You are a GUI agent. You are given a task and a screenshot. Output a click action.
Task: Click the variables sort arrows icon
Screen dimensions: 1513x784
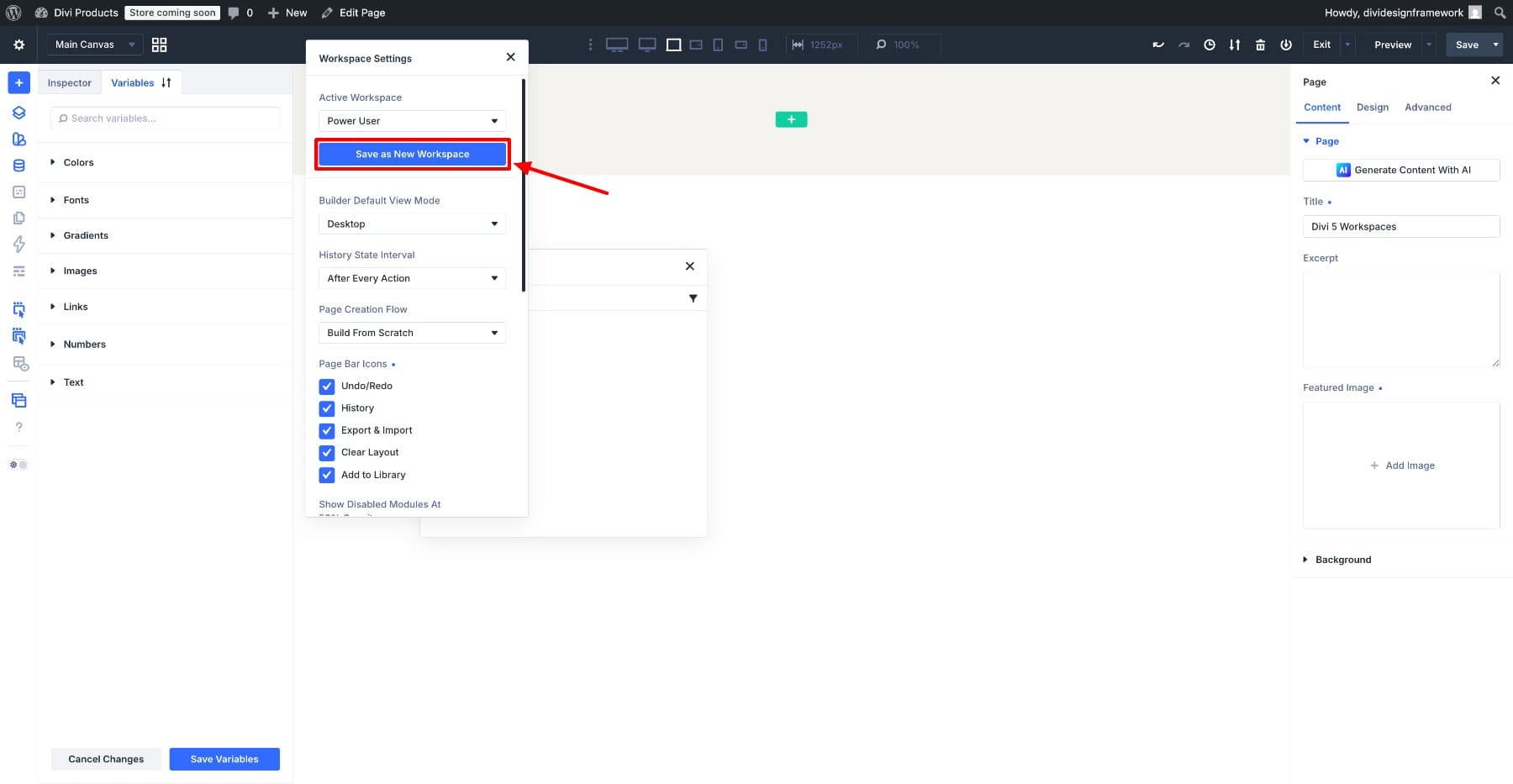[x=166, y=82]
